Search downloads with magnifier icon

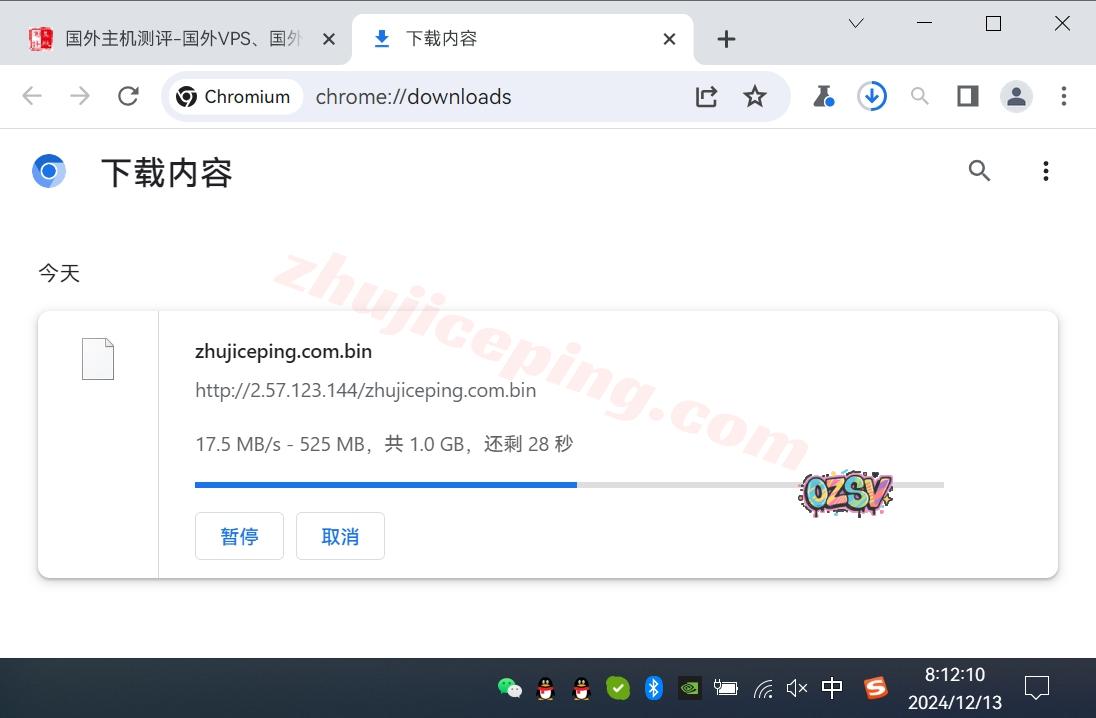979,171
